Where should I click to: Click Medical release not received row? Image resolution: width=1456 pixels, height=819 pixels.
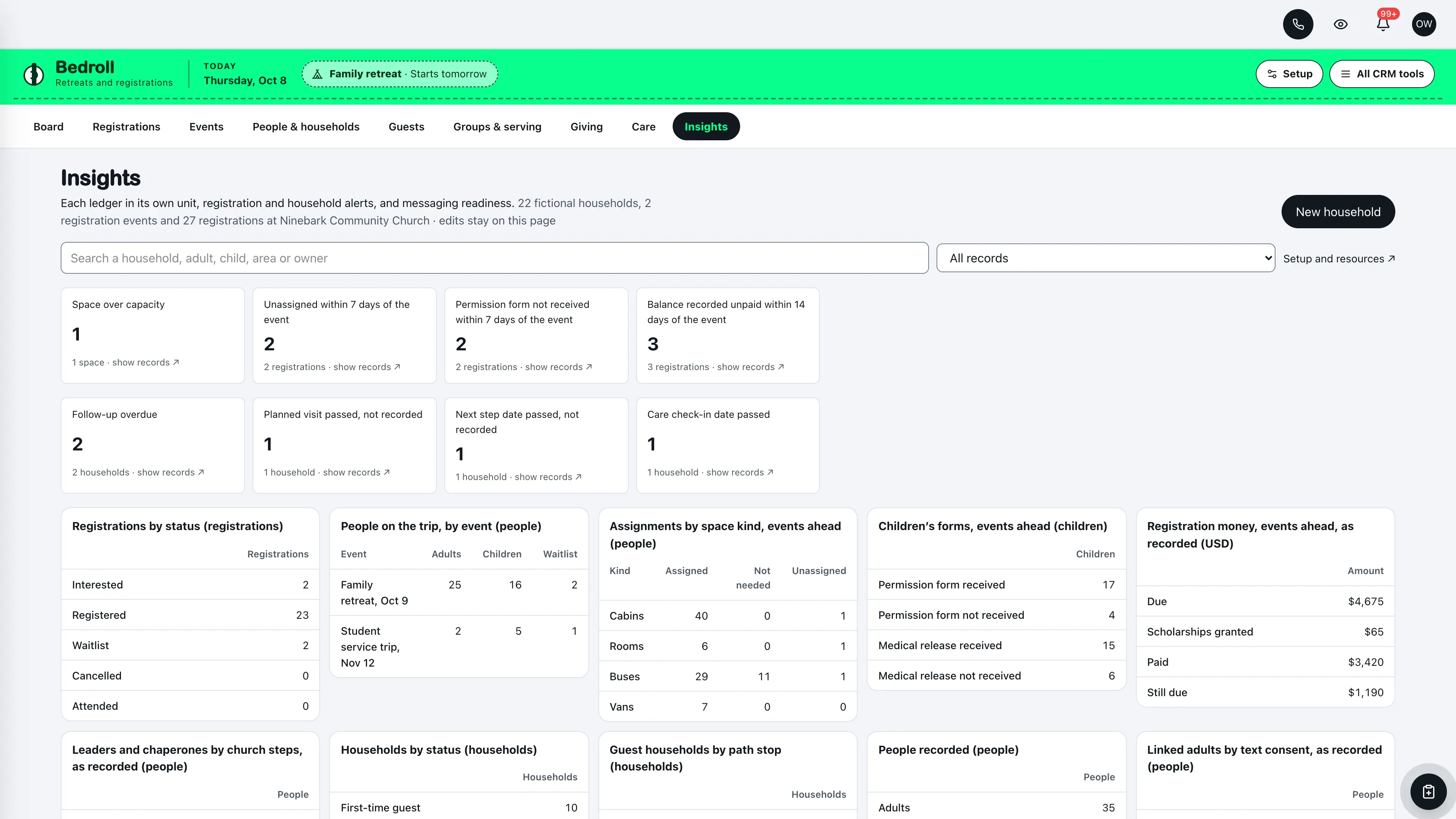[x=996, y=675]
